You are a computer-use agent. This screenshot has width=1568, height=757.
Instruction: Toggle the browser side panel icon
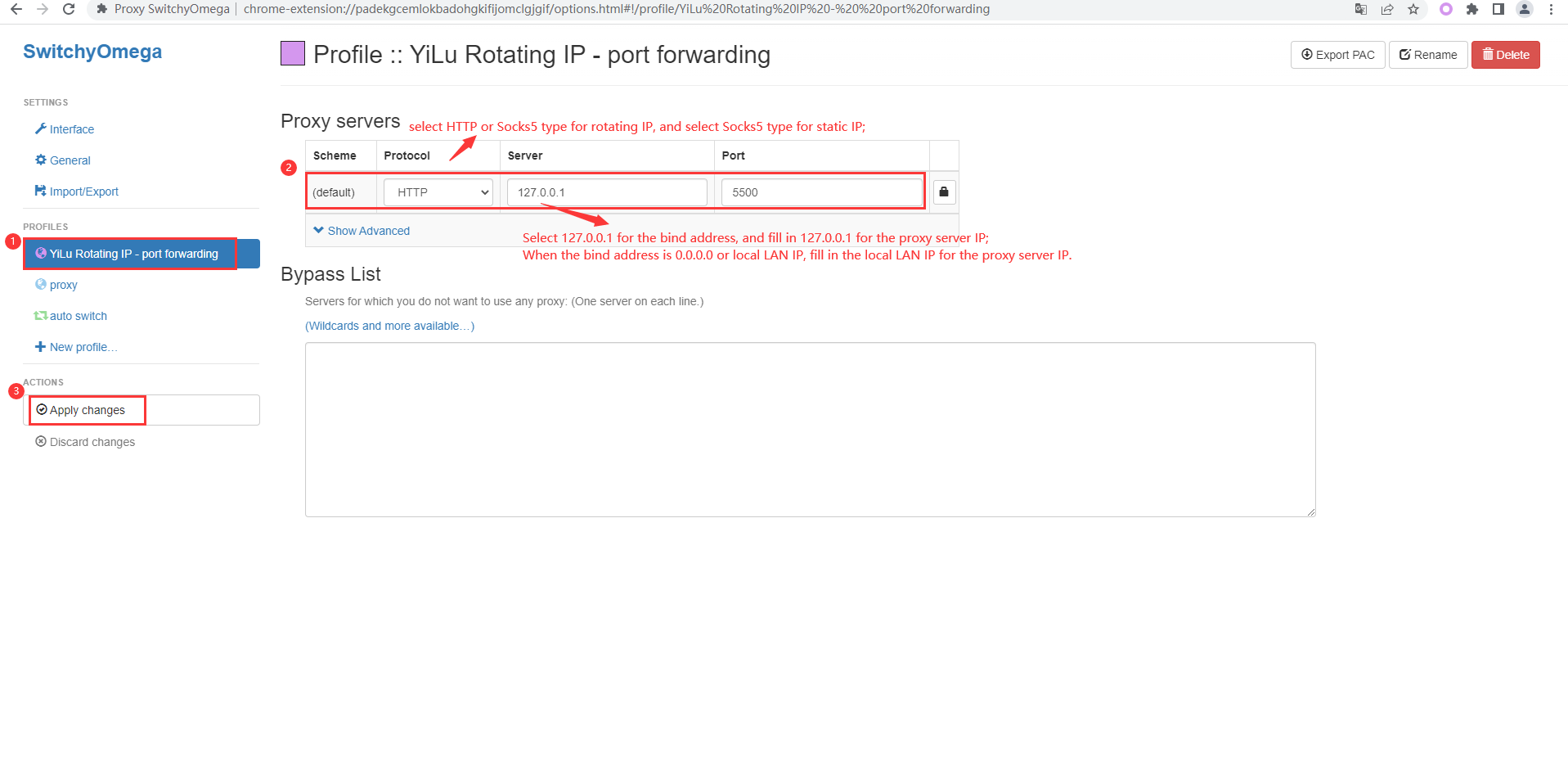coord(1498,9)
